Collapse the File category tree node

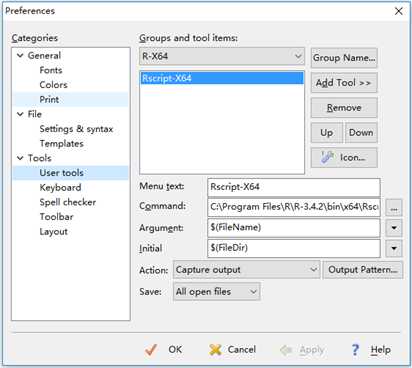pyautogui.click(x=20, y=114)
